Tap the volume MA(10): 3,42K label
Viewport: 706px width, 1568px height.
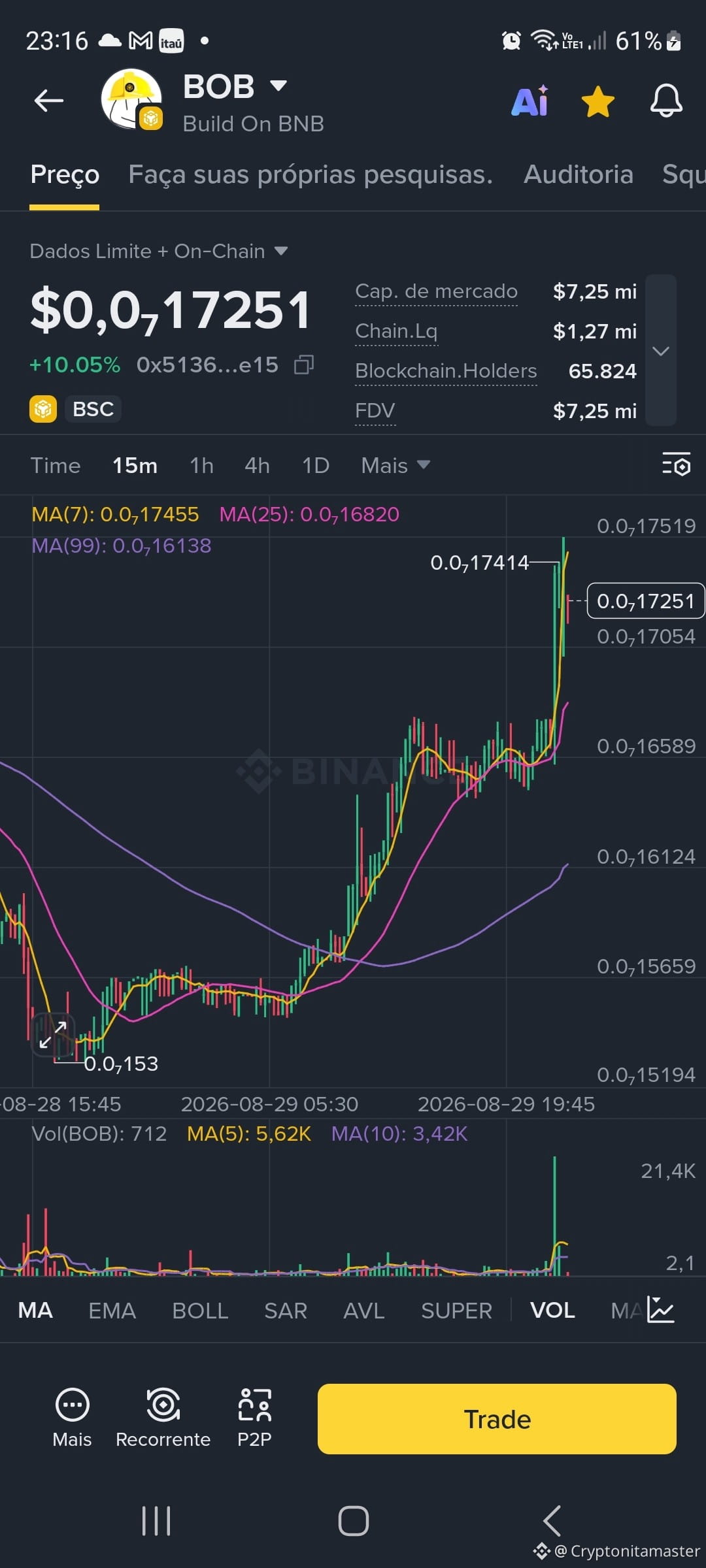399,1134
